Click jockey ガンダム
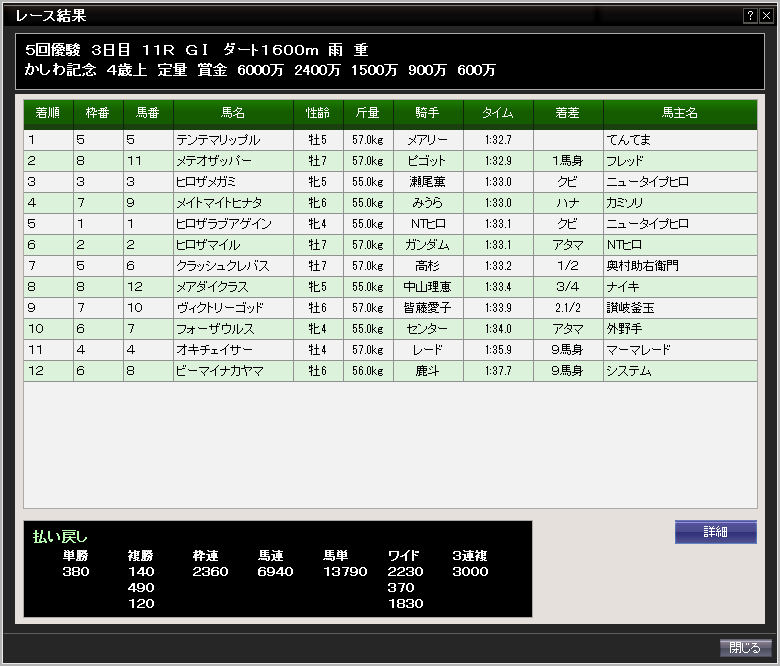The width and height of the screenshot is (780, 666). click(427, 245)
